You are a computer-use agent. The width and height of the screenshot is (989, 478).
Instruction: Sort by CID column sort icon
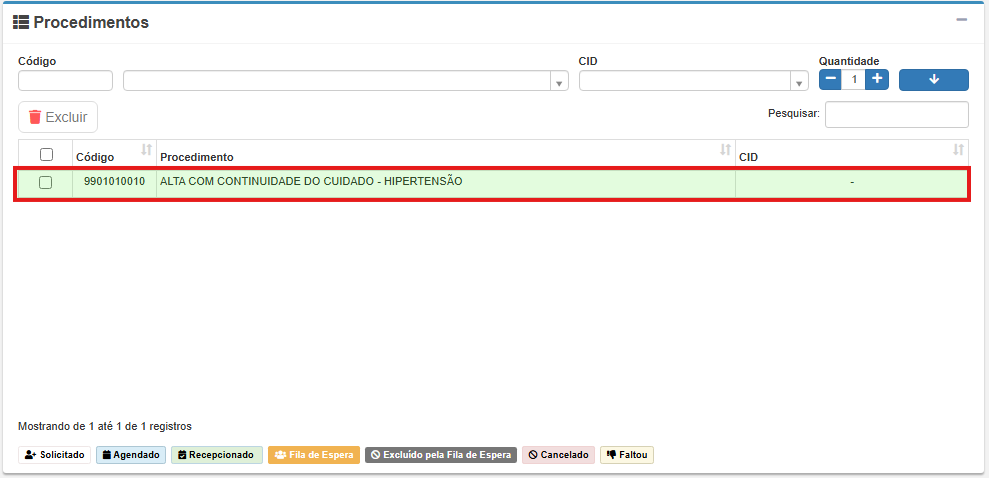coord(958,150)
